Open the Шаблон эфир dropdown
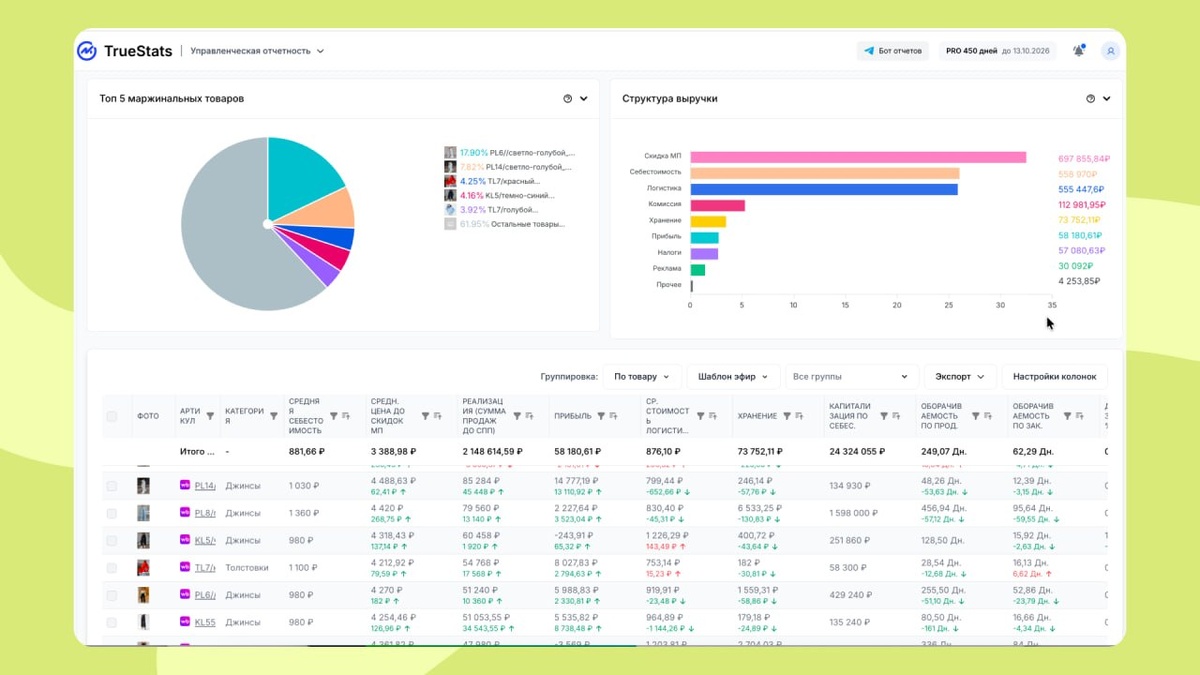 (x=733, y=377)
